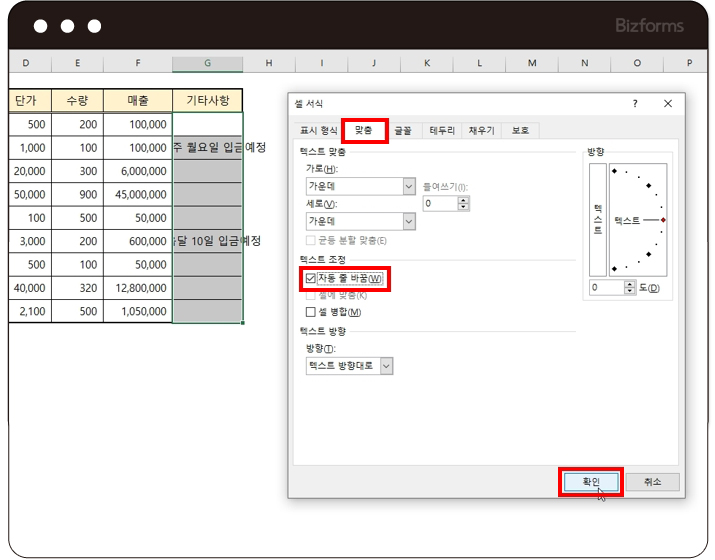The height and width of the screenshot is (560, 715).
Task: Click the degree value input field
Action: click(605, 287)
